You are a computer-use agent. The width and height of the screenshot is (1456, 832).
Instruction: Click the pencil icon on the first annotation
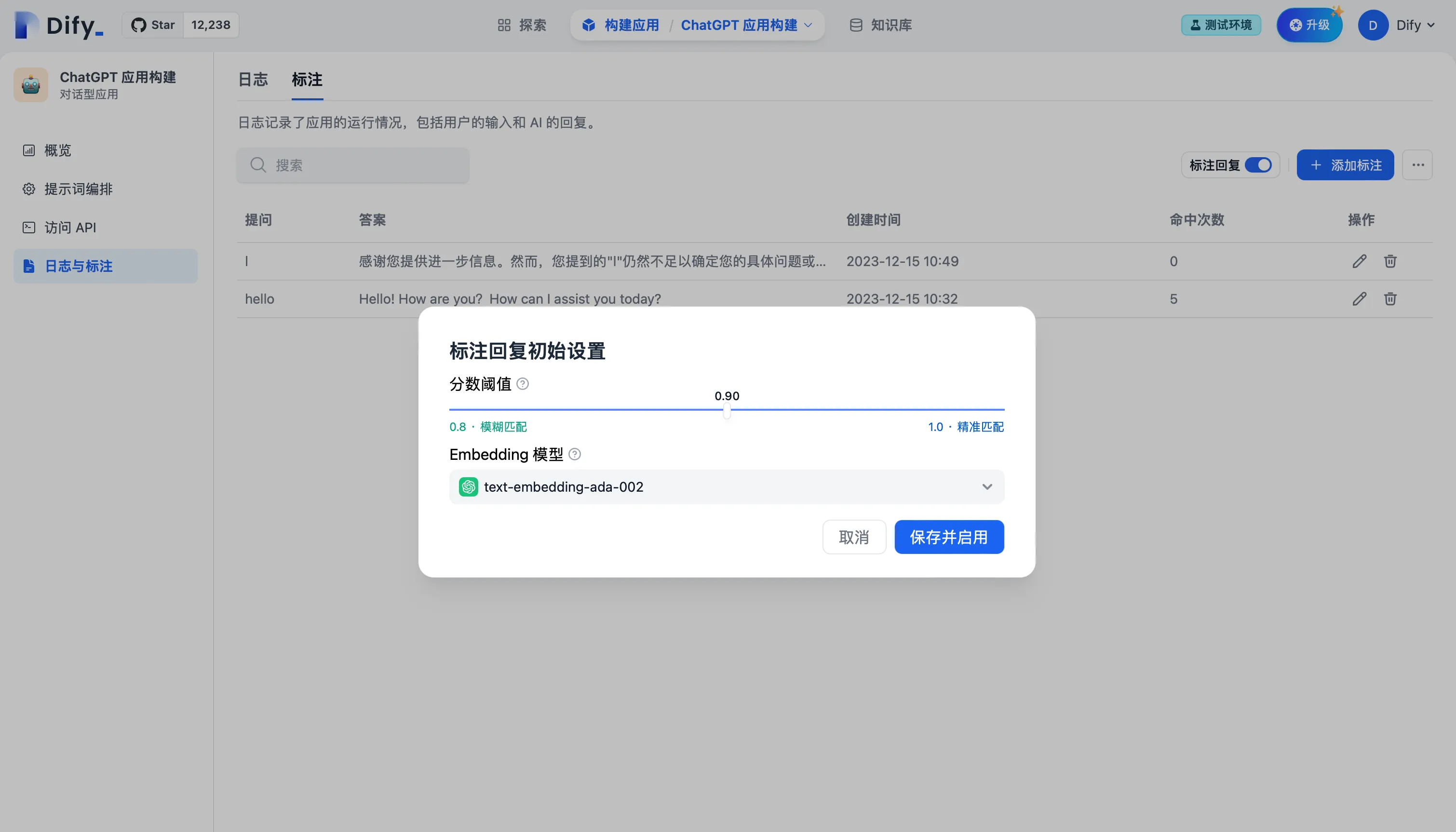coord(1359,261)
